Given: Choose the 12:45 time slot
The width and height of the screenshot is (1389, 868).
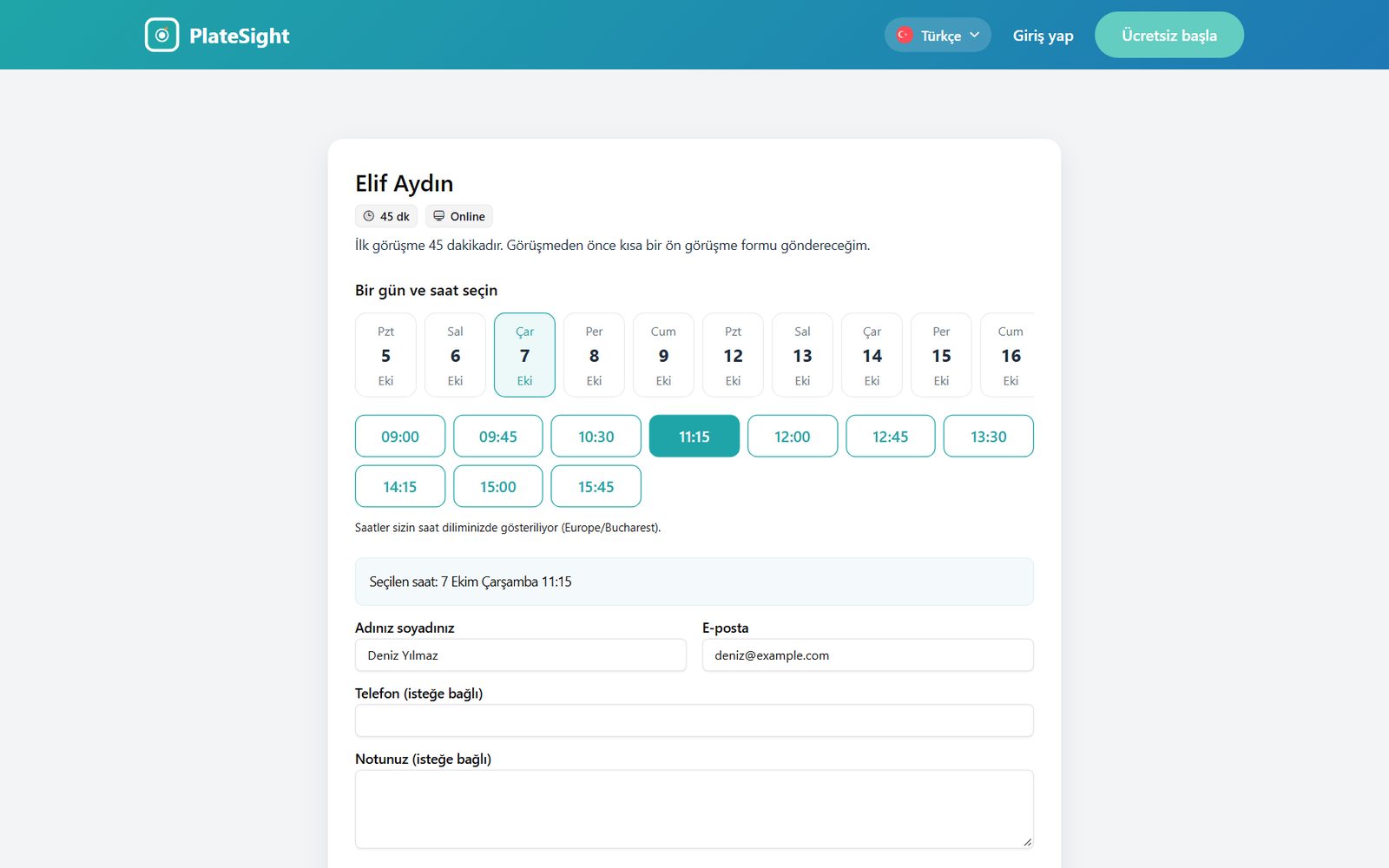Looking at the screenshot, I should [x=891, y=436].
